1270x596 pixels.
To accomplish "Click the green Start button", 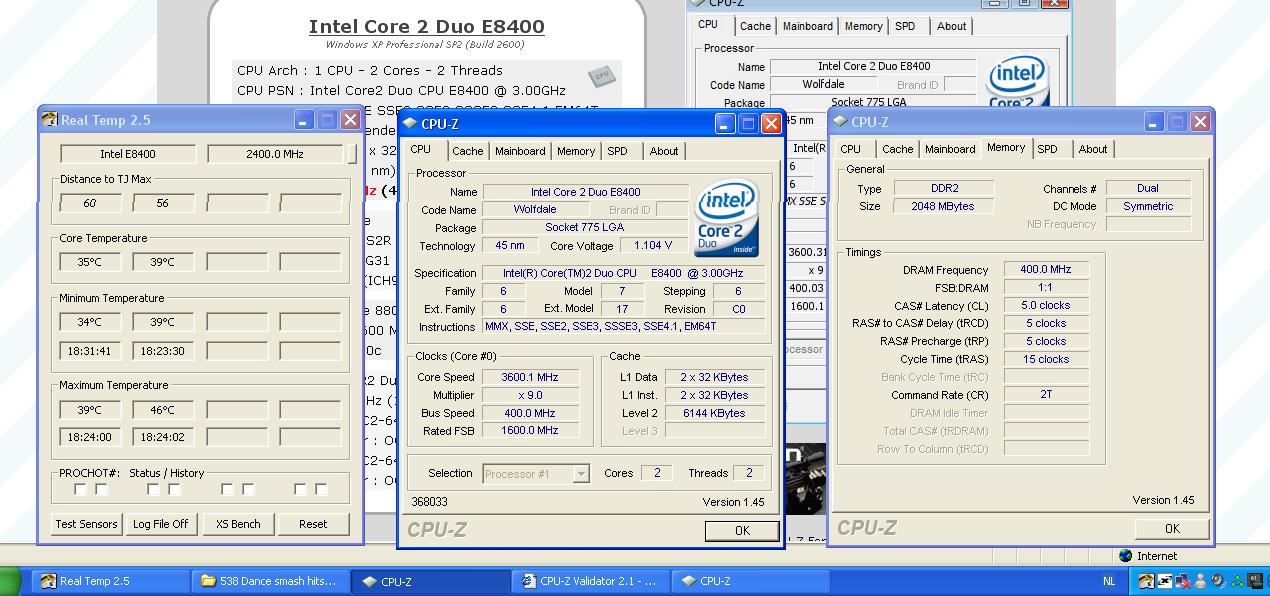I will [x=10, y=581].
